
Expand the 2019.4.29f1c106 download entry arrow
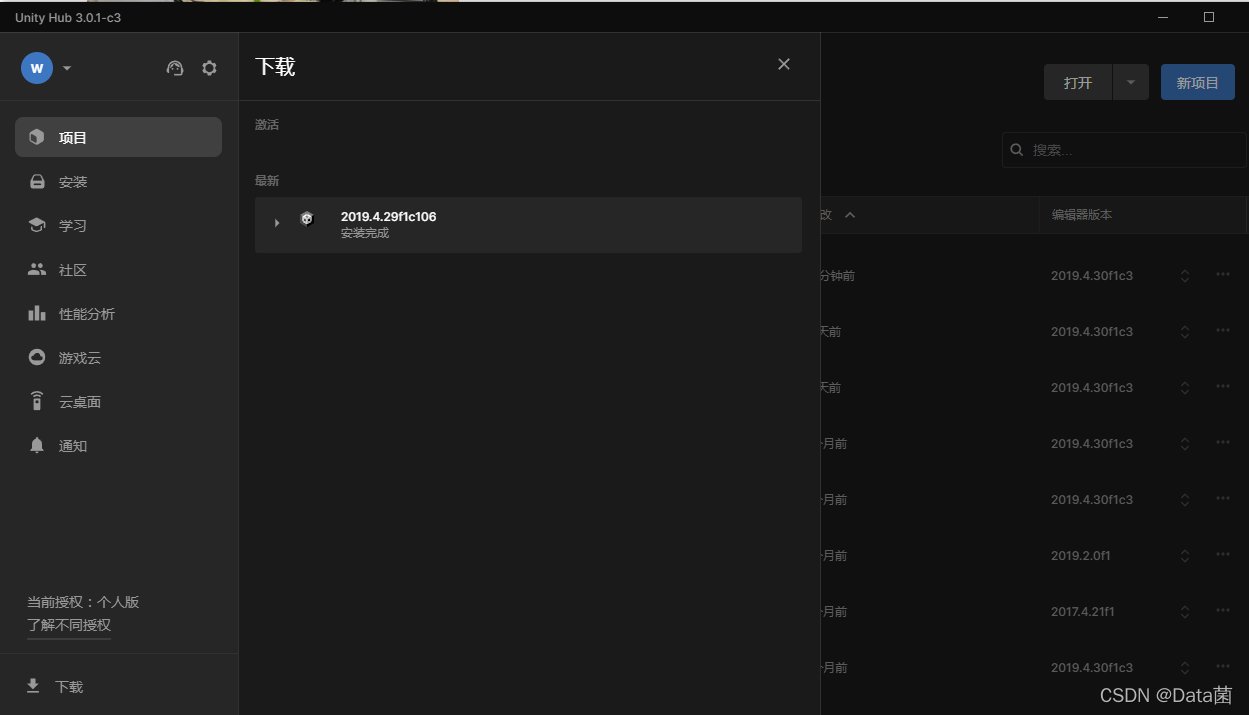point(277,223)
